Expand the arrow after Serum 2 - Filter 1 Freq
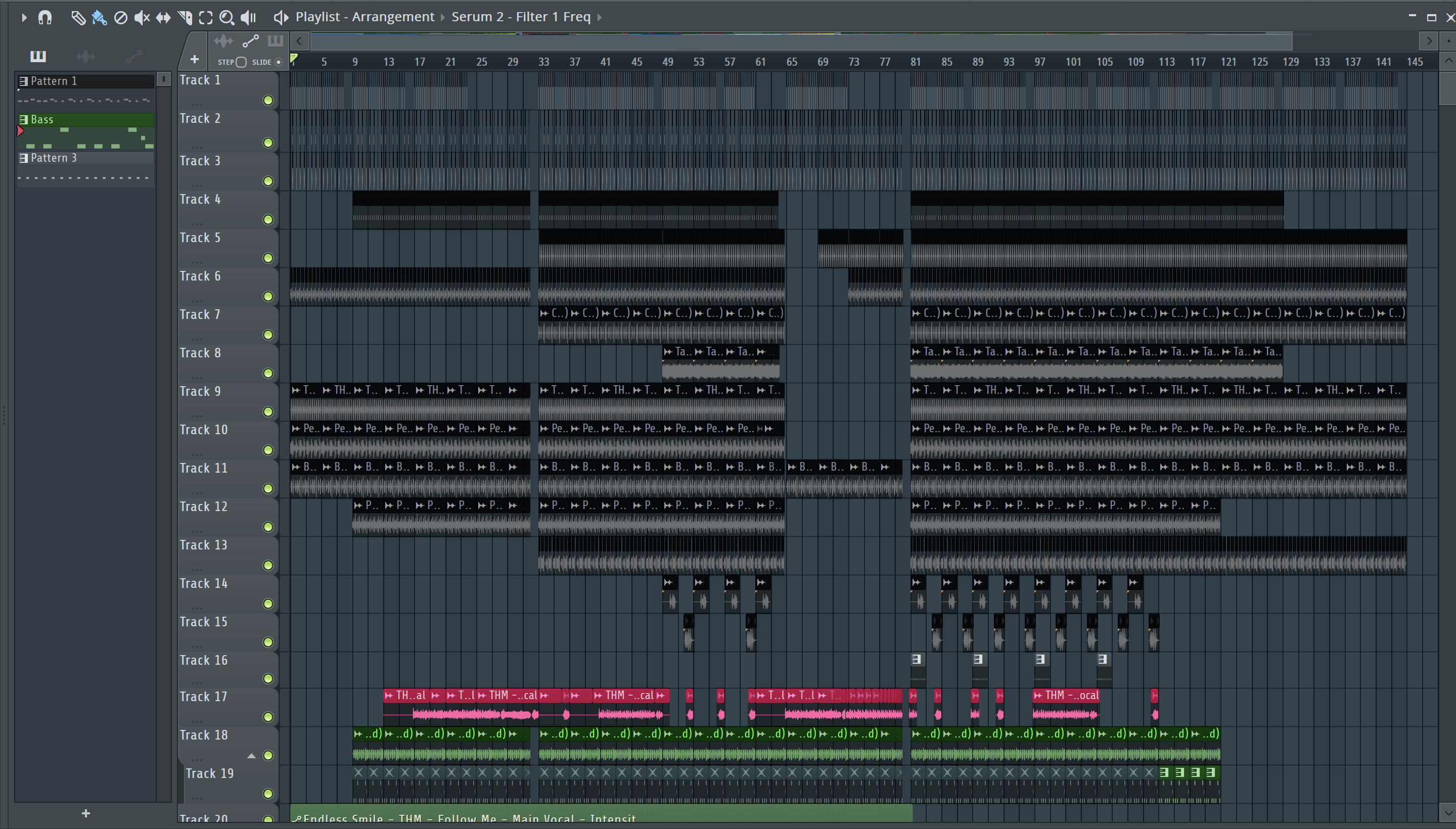The width and height of the screenshot is (1456, 829). pos(600,18)
